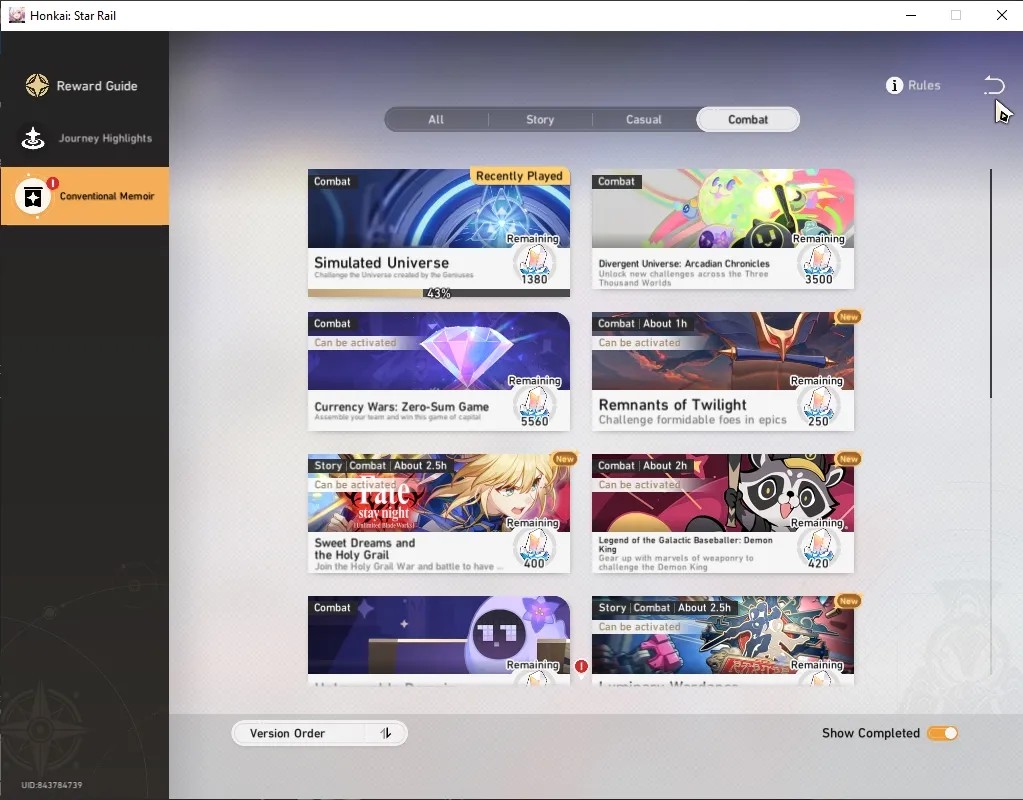Open Conventional Memoir in sidebar
Viewport: 1023px width, 800px height.
(x=85, y=196)
